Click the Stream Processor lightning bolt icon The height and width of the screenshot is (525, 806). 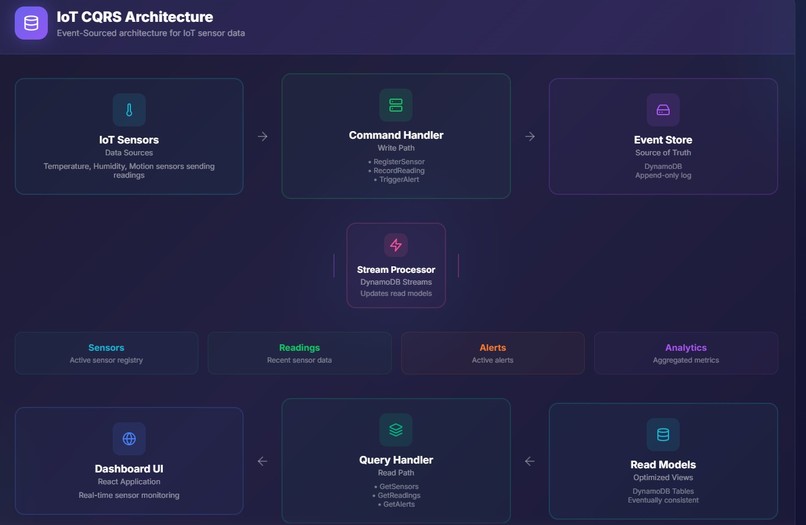tap(396, 245)
